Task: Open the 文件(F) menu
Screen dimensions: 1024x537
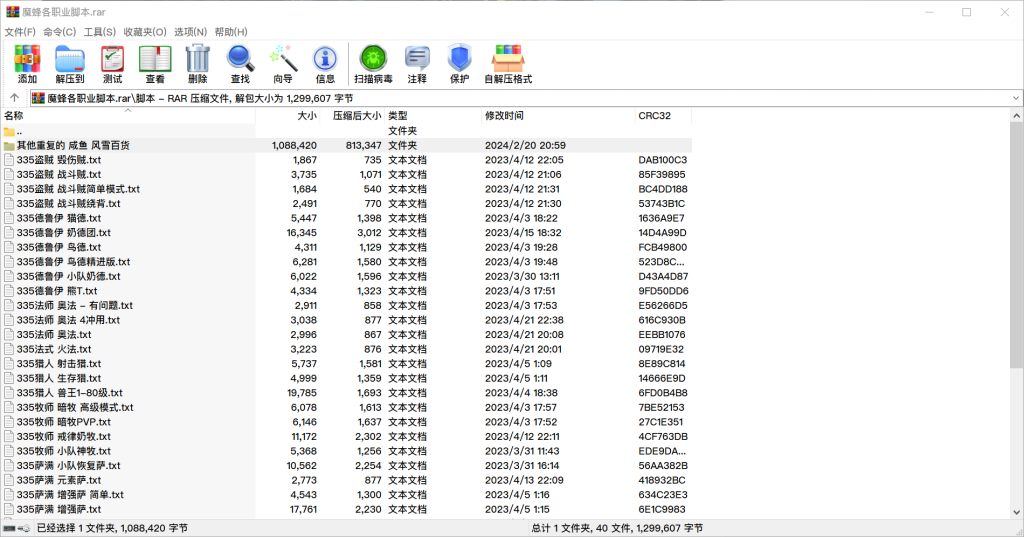Action: pyautogui.click(x=20, y=31)
